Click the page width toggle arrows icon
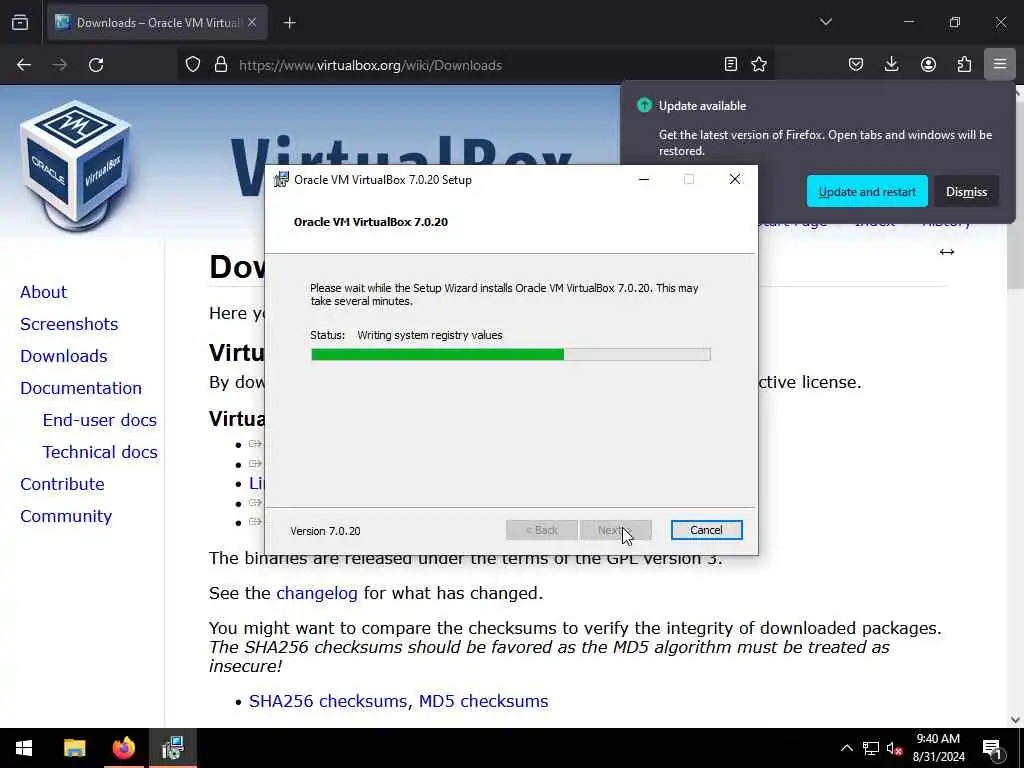 pyautogui.click(x=946, y=252)
